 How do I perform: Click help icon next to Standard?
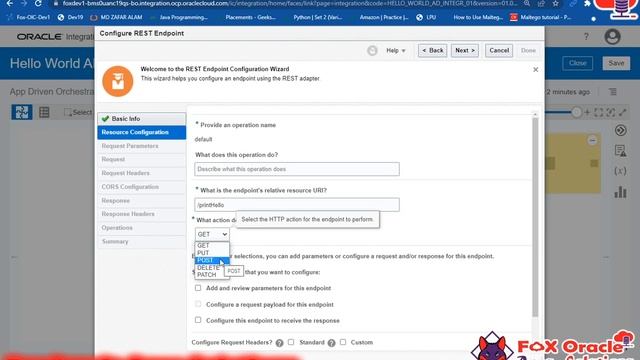click(x=331, y=343)
